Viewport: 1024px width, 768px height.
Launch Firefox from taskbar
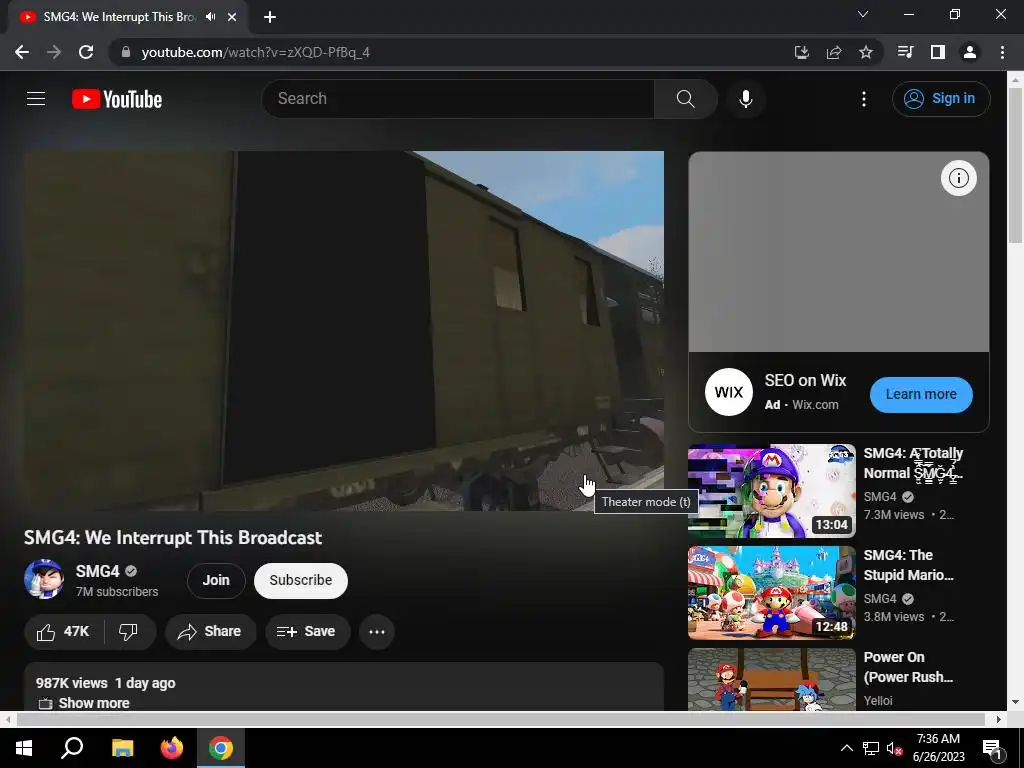tap(172, 748)
